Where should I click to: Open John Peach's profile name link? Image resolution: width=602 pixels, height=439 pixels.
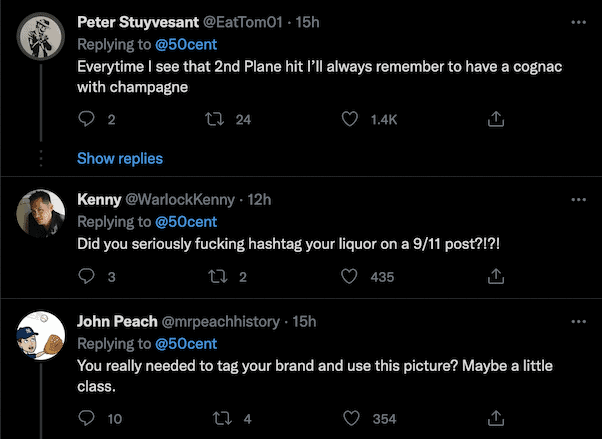coord(117,321)
